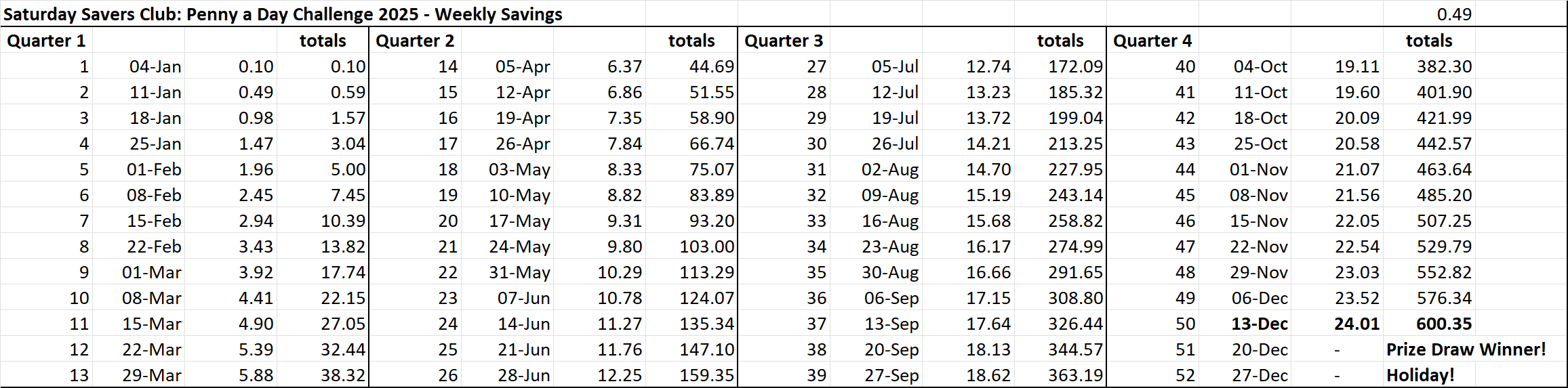
Task: Click the Prize Draw Winner! cell
Action: [1466, 349]
